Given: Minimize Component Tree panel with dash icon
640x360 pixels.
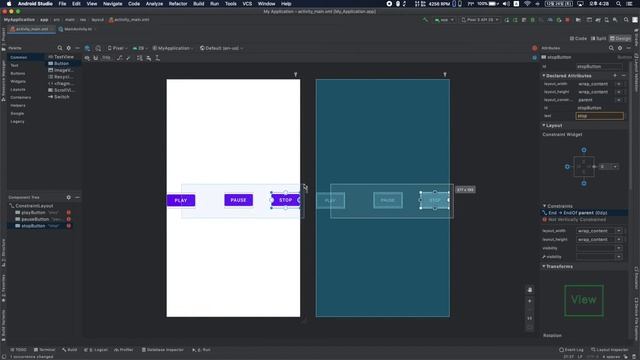Looking at the screenshot, I should [x=77, y=198].
